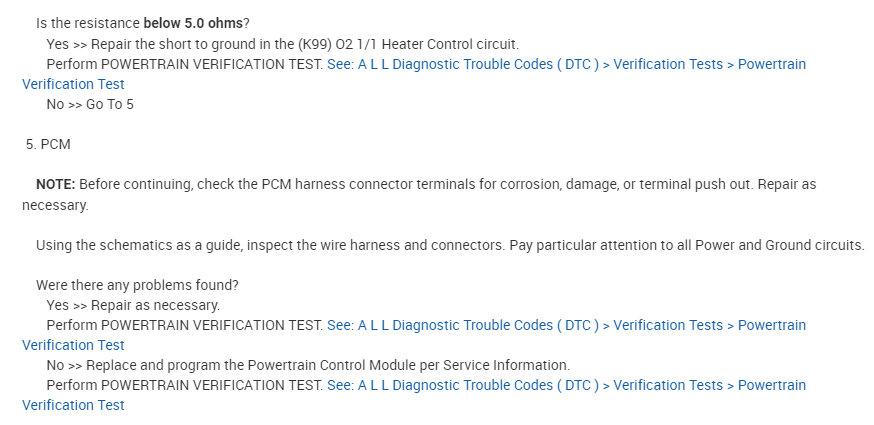This screenshot has width=874, height=425.
Task: Click the bold 'below 5.0 ohms' text
Action: pyautogui.click(x=193, y=22)
